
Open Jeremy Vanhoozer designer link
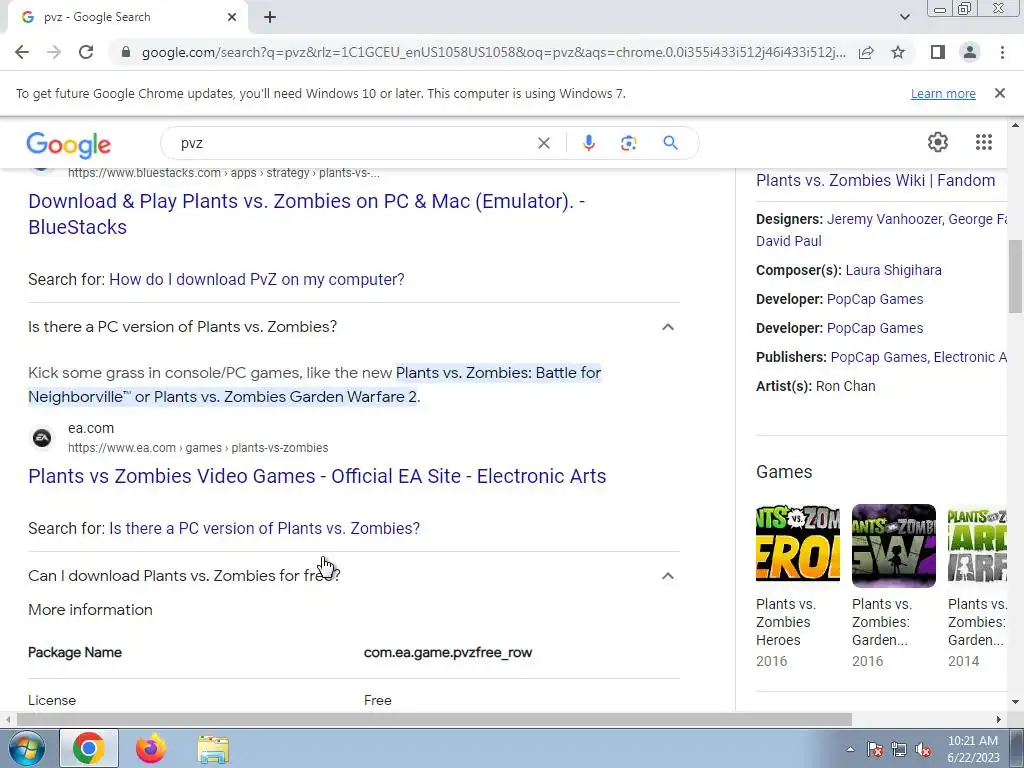(885, 219)
